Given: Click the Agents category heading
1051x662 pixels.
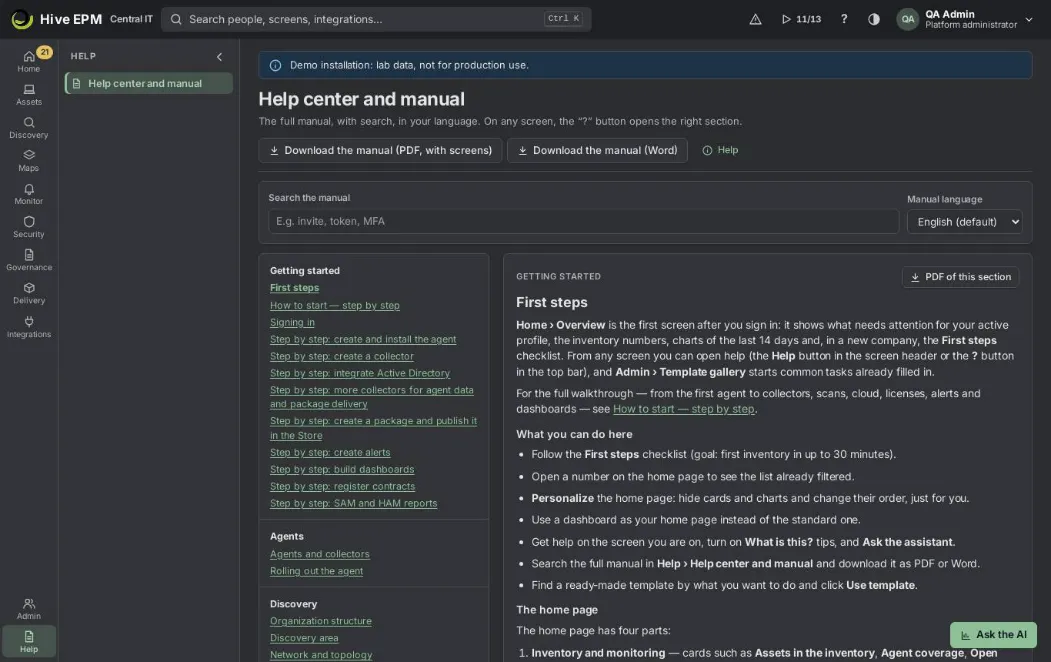Looking at the screenshot, I should pyautogui.click(x=287, y=537).
